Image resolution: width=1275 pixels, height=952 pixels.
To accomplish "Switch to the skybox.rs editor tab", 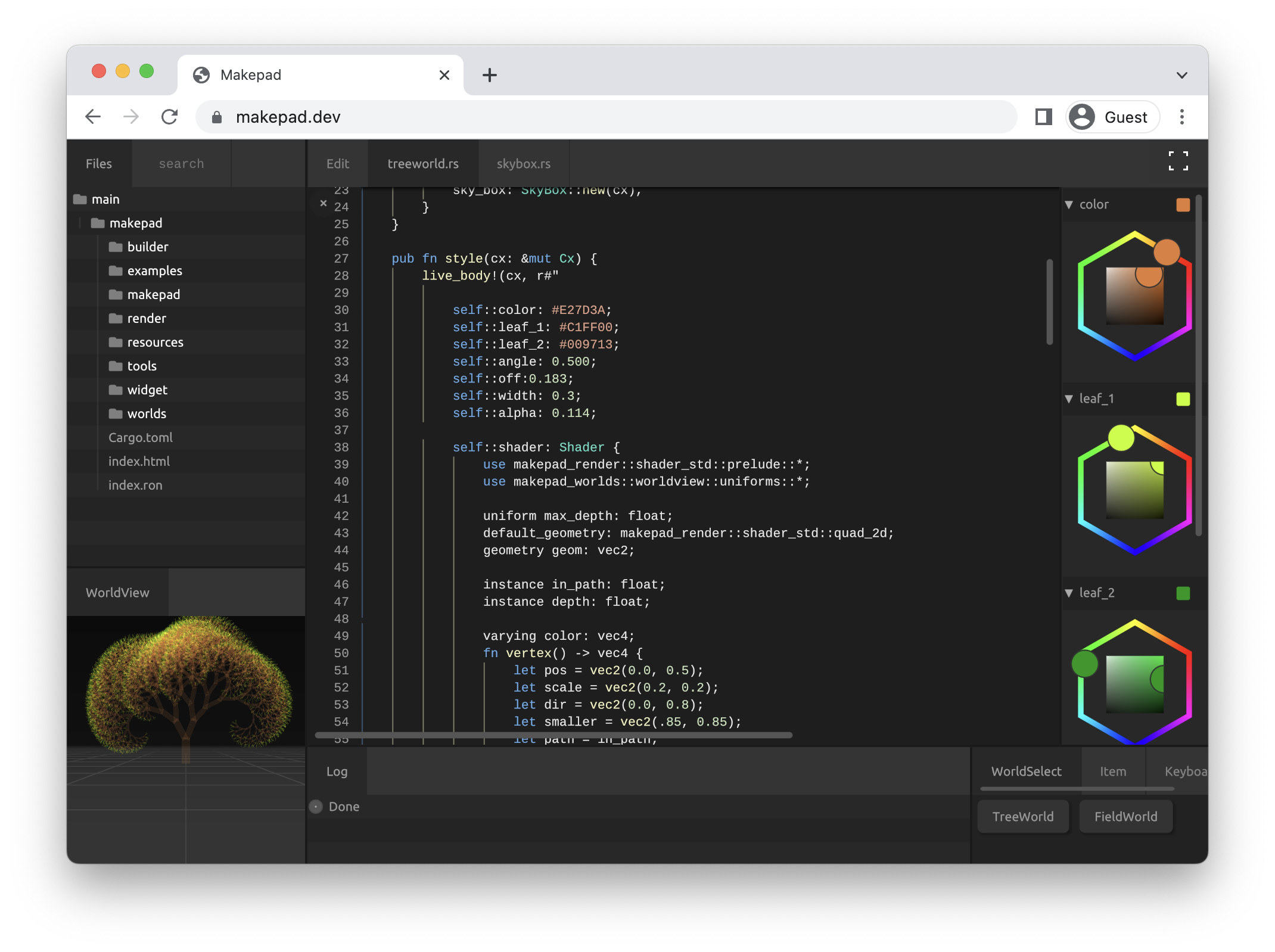I will [523, 163].
